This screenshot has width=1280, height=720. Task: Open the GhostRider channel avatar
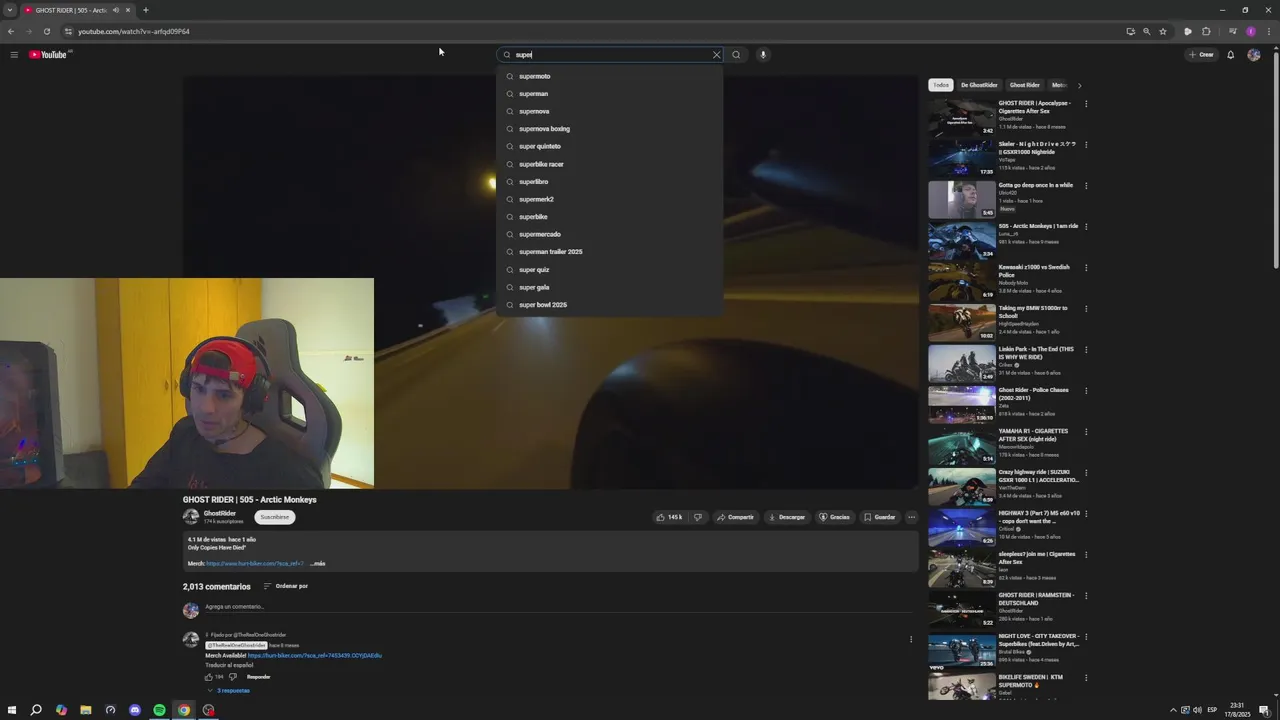(191, 517)
